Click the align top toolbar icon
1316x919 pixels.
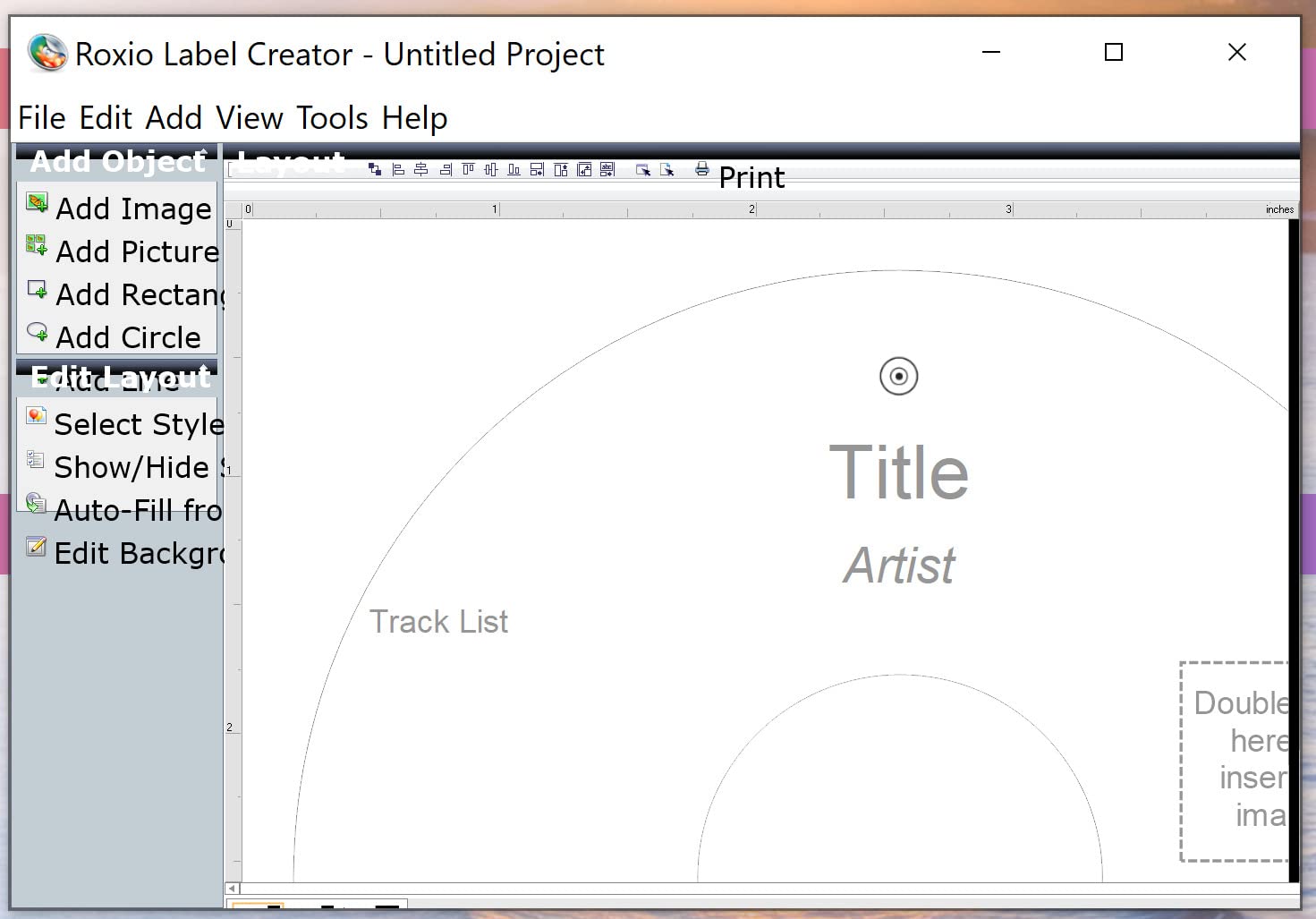click(x=468, y=169)
